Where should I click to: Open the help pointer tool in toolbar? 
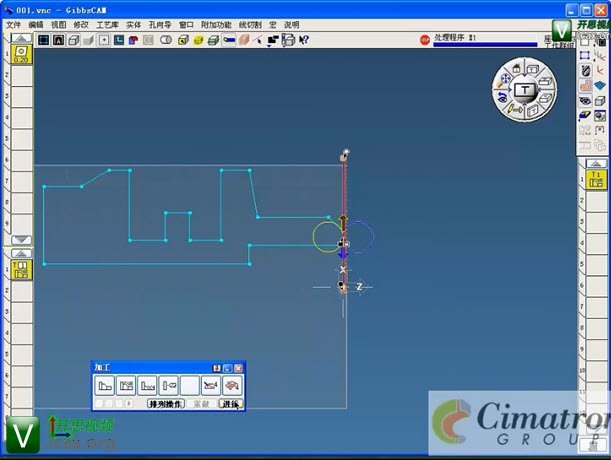click(x=303, y=41)
